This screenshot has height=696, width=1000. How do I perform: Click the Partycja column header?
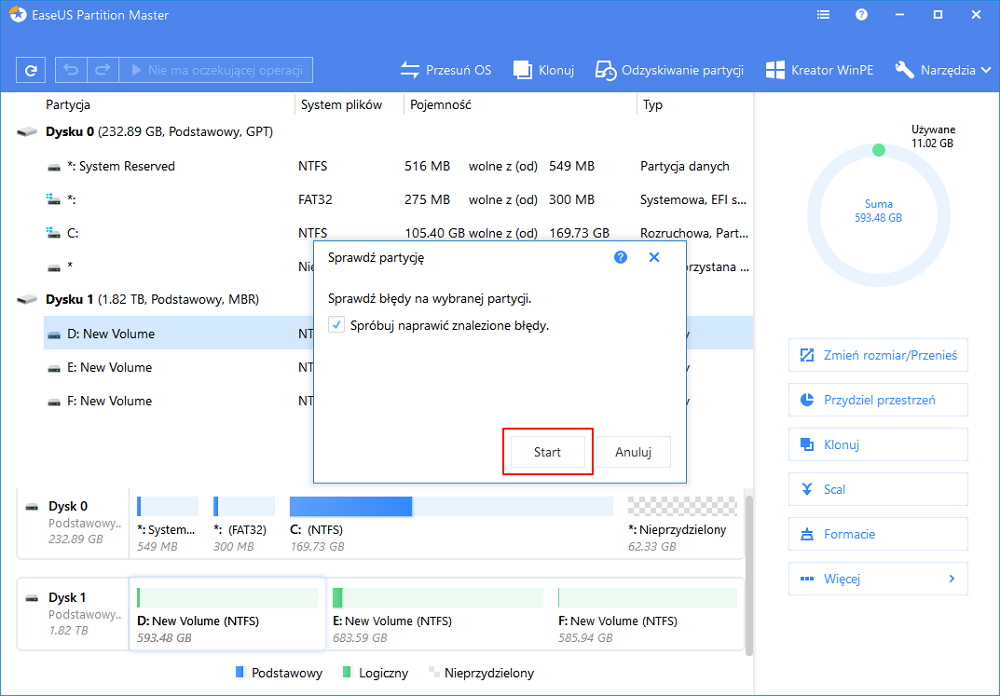point(68,105)
